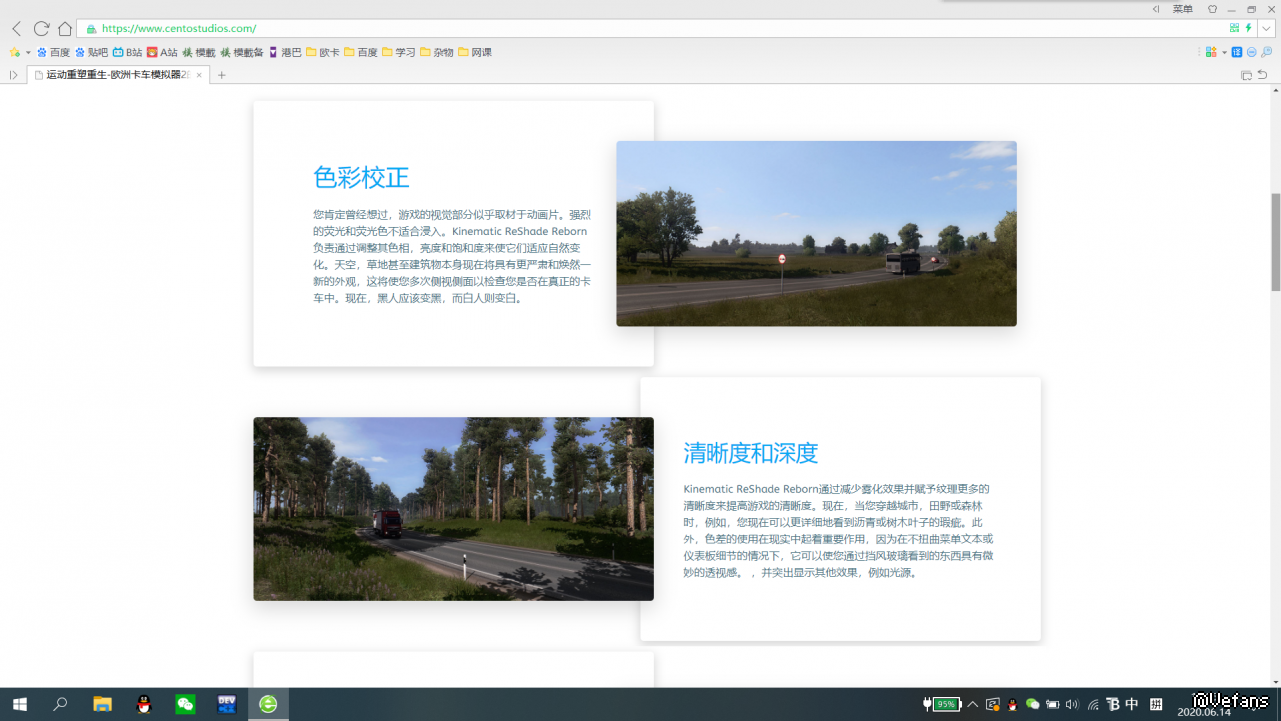The width and height of the screenshot is (1281, 721).
Task: Click the browser back arrow
Action: click(x=16, y=29)
